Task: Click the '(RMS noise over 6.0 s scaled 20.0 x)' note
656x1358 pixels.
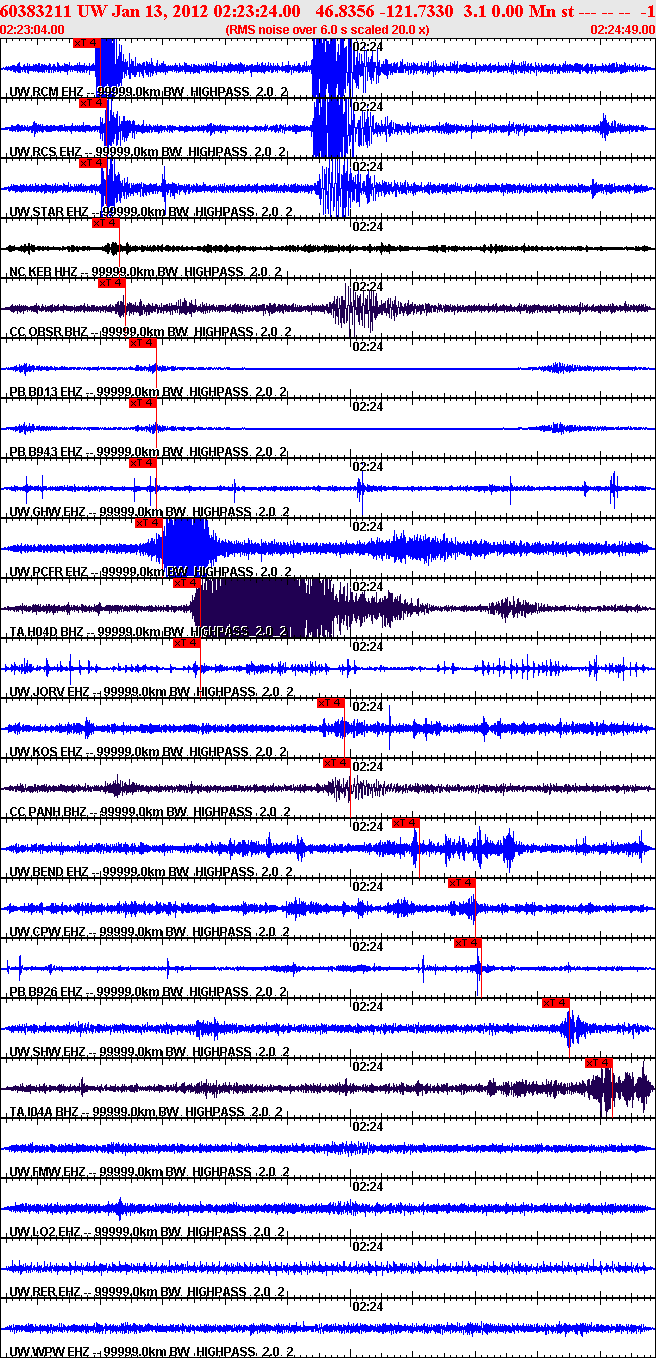Action: (x=328, y=29)
